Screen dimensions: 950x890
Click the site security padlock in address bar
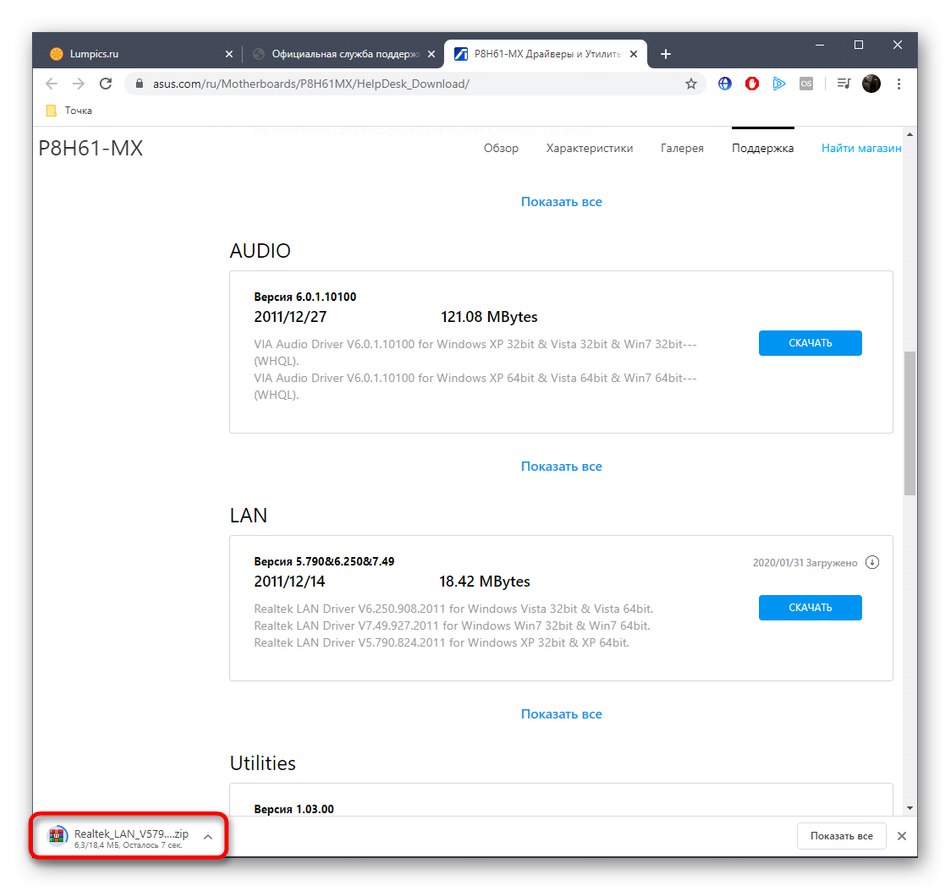tap(139, 84)
